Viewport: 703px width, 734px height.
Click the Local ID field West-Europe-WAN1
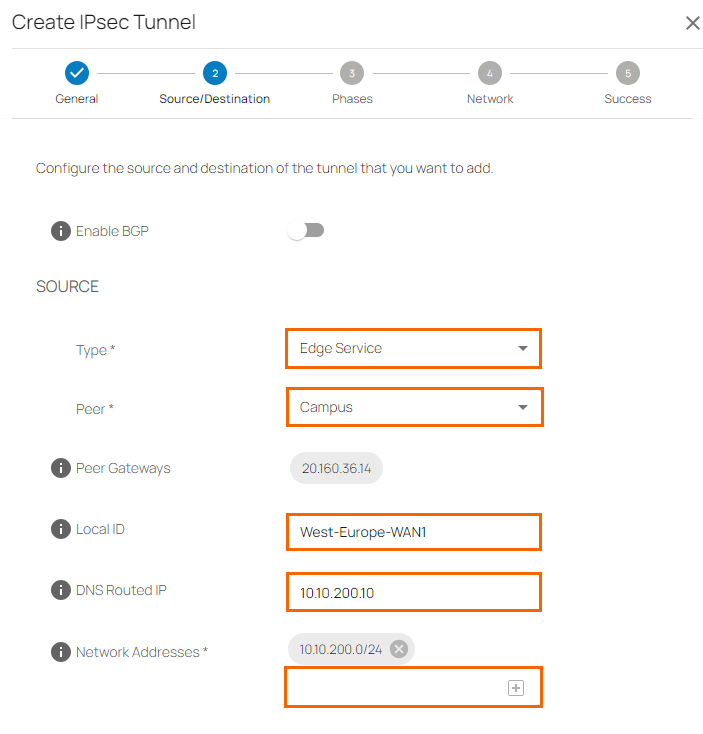coord(413,532)
